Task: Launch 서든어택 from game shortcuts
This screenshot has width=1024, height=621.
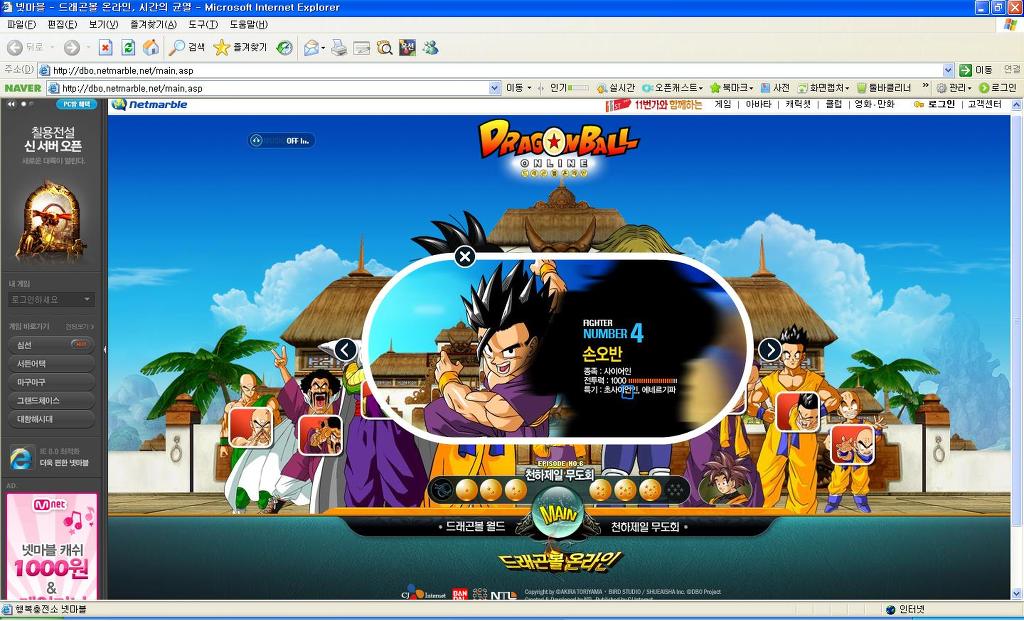Action: click(x=52, y=363)
